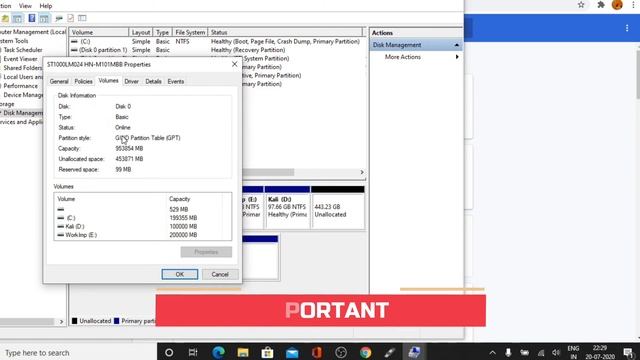
Task: Click the checkmark properties toolbar icon
Action: coord(71,18)
